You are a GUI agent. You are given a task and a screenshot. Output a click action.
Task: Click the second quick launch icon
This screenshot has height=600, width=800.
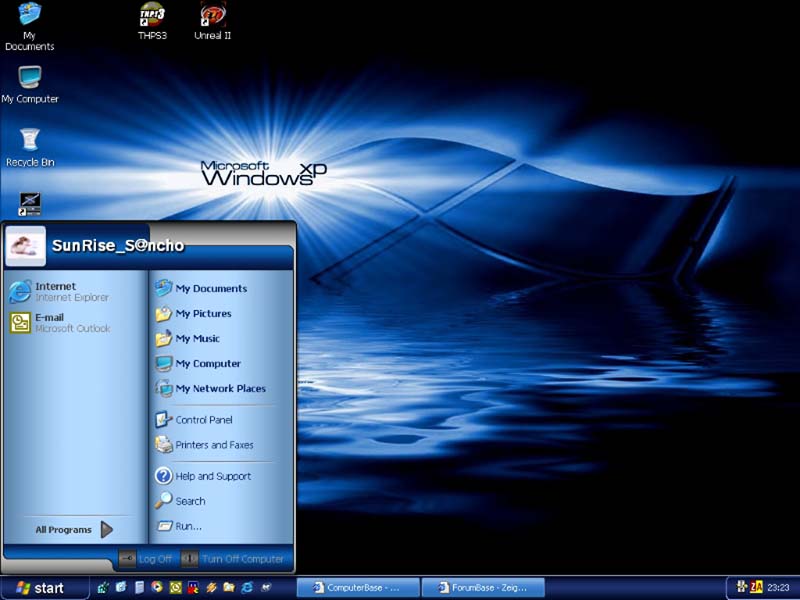121,587
